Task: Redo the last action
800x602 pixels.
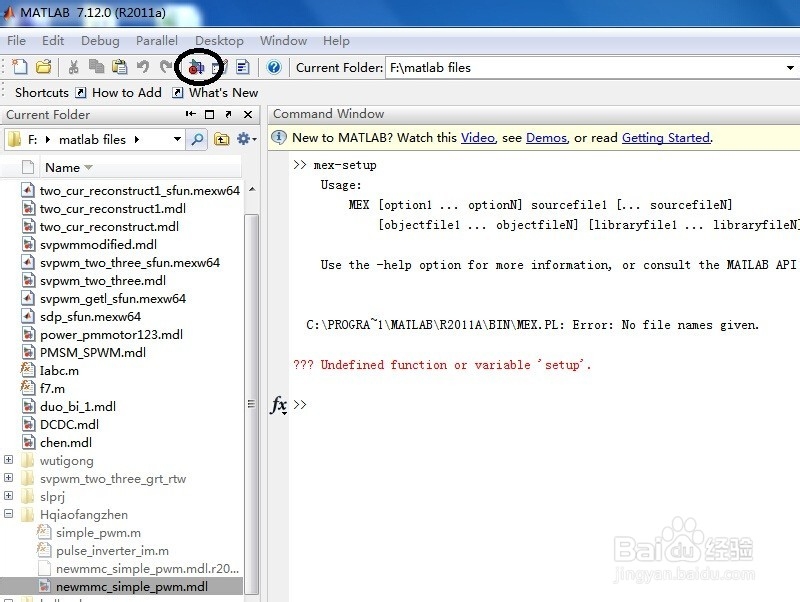Action: pyautogui.click(x=165, y=67)
